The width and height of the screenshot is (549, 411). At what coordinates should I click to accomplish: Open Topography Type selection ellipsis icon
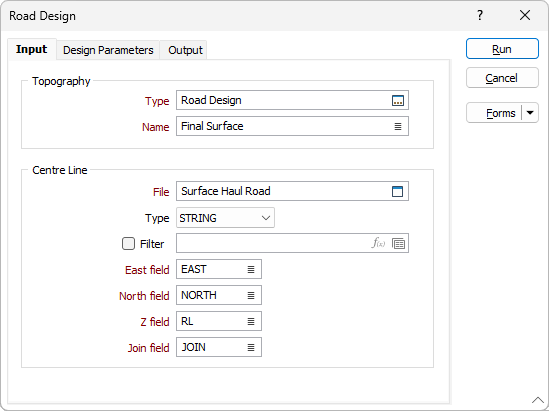point(398,100)
